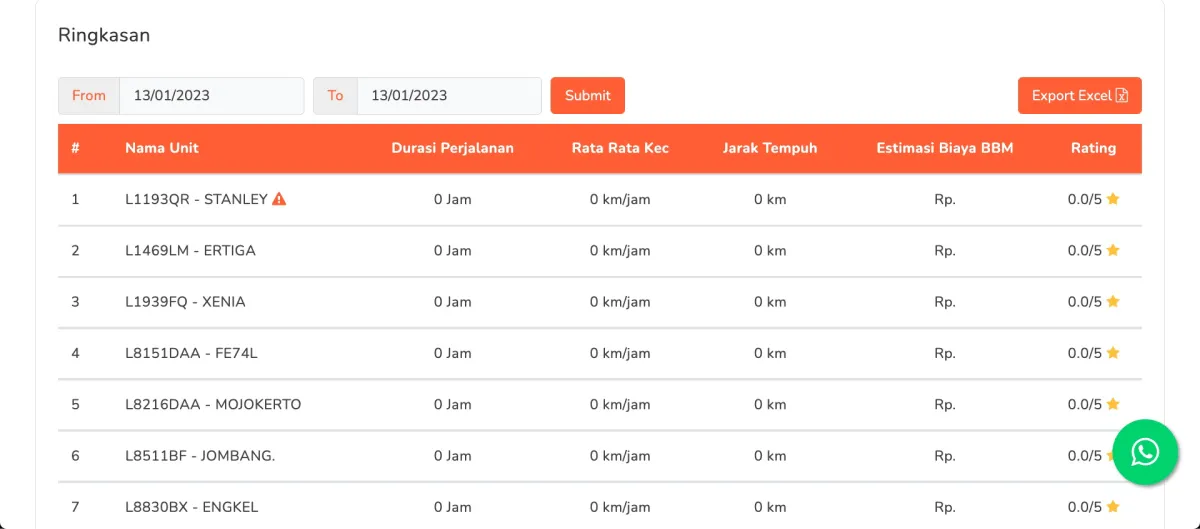Click the warning icon beside L1193QR - STANLEY

coord(279,199)
